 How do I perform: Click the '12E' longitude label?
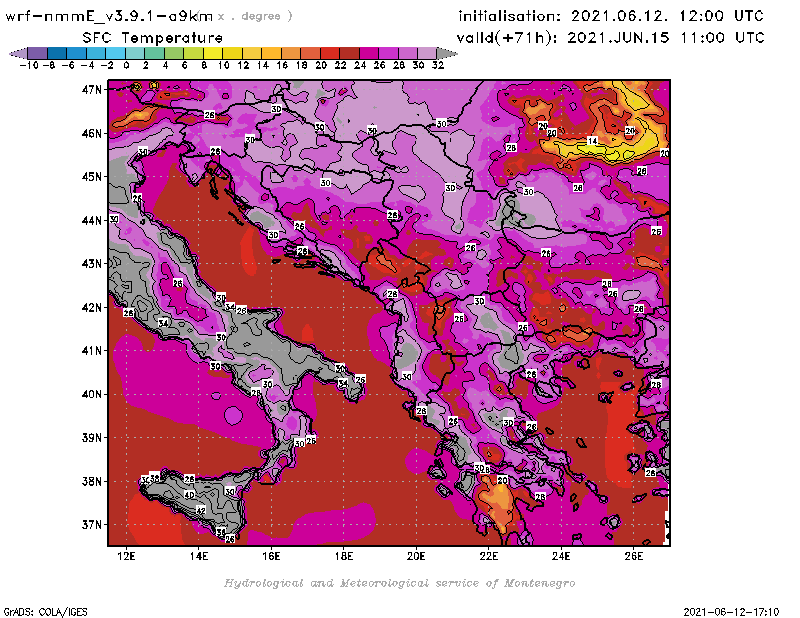click(x=126, y=556)
